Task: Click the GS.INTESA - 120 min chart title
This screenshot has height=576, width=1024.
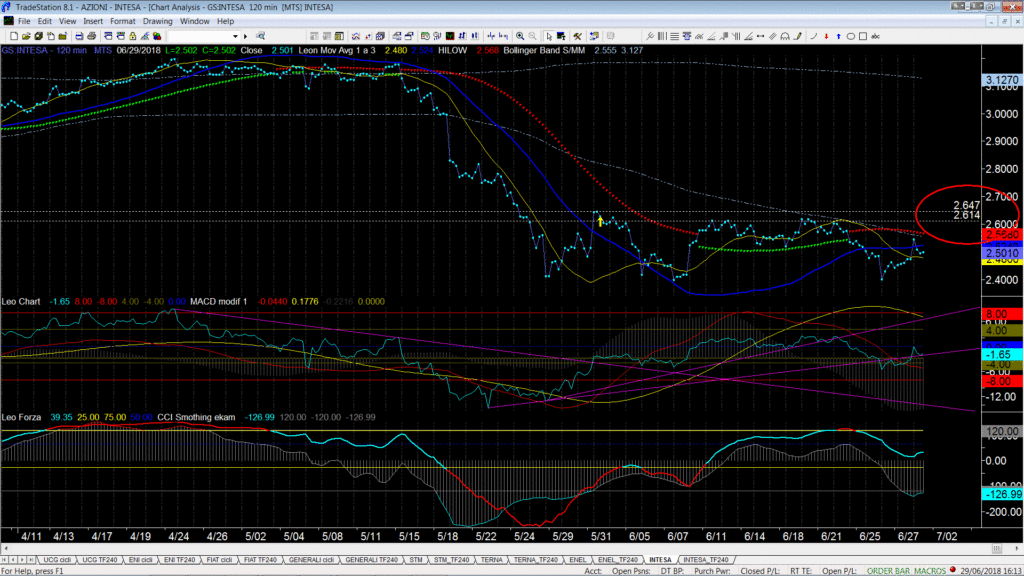Action: (44, 50)
